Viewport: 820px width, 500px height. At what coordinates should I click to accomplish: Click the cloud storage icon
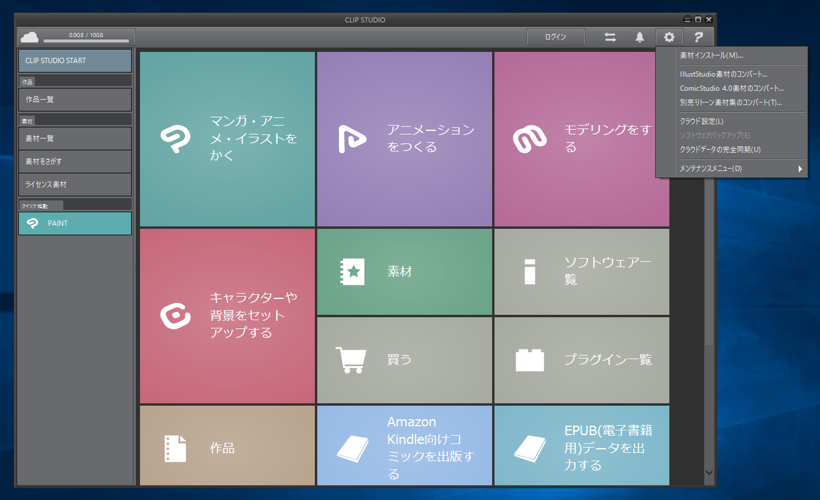click(x=29, y=37)
